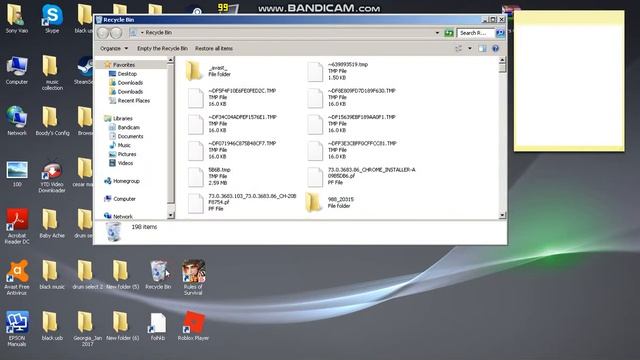Launch Roblox Player shortcut
640x360 pixels.
pos(193,326)
